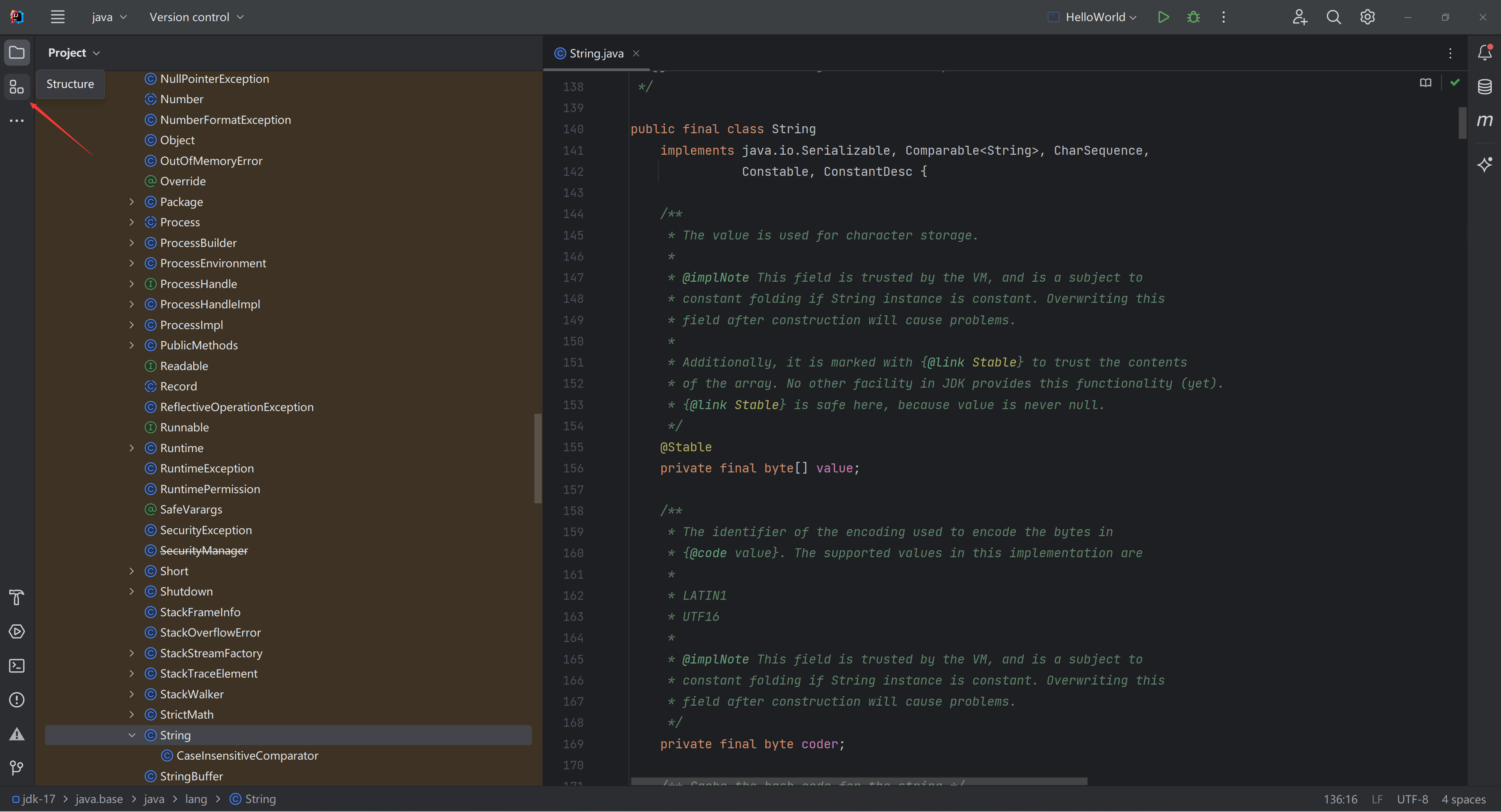Open the Structure tool window
Image resolution: width=1501 pixels, height=812 pixels.
(x=17, y=87)
